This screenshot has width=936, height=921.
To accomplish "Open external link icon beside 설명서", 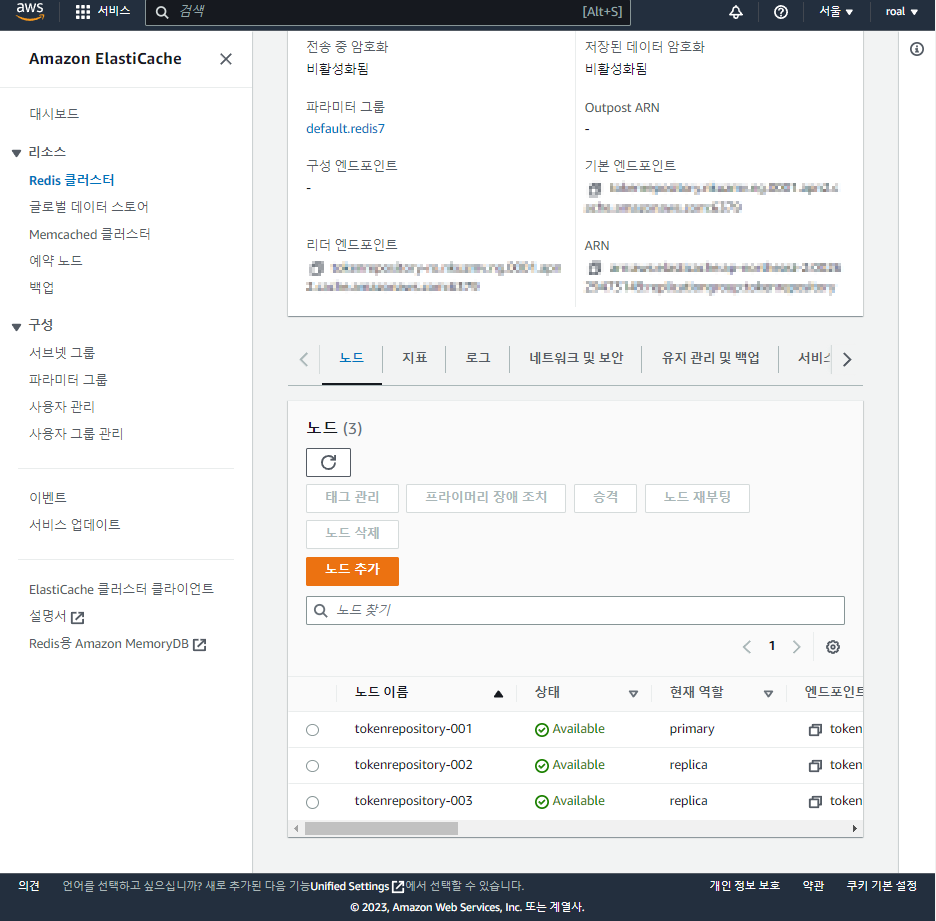I will pyautogui.click(x=78, y=617).
